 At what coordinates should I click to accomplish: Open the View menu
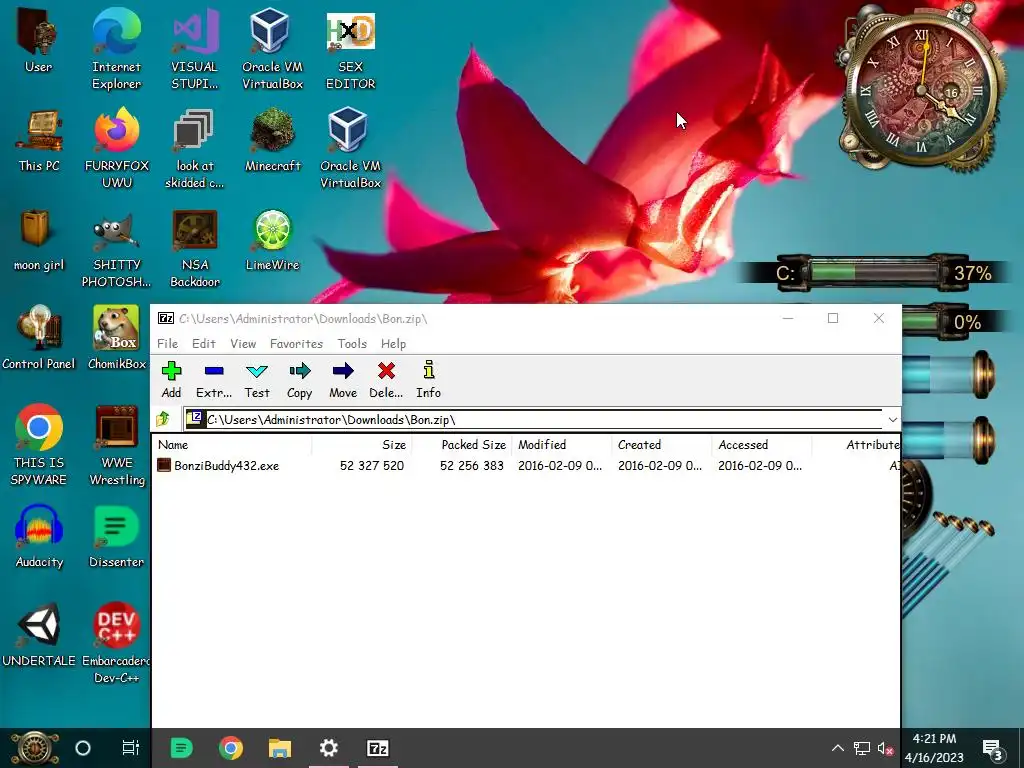[243, 344]
